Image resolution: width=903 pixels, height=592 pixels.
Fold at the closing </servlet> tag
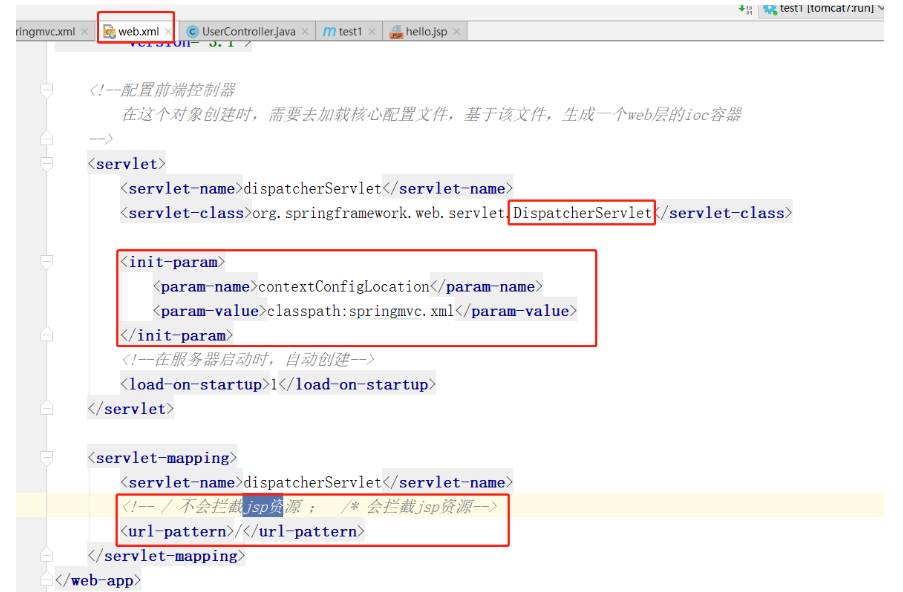pyautogui.click(x=47, y=408)
